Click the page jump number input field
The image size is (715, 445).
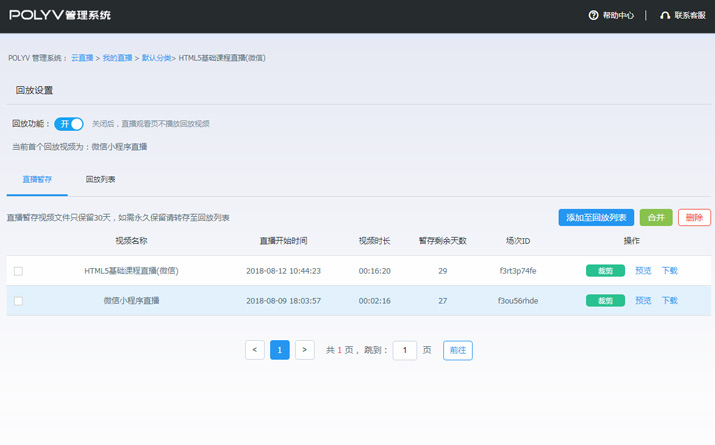coord(404,350)
